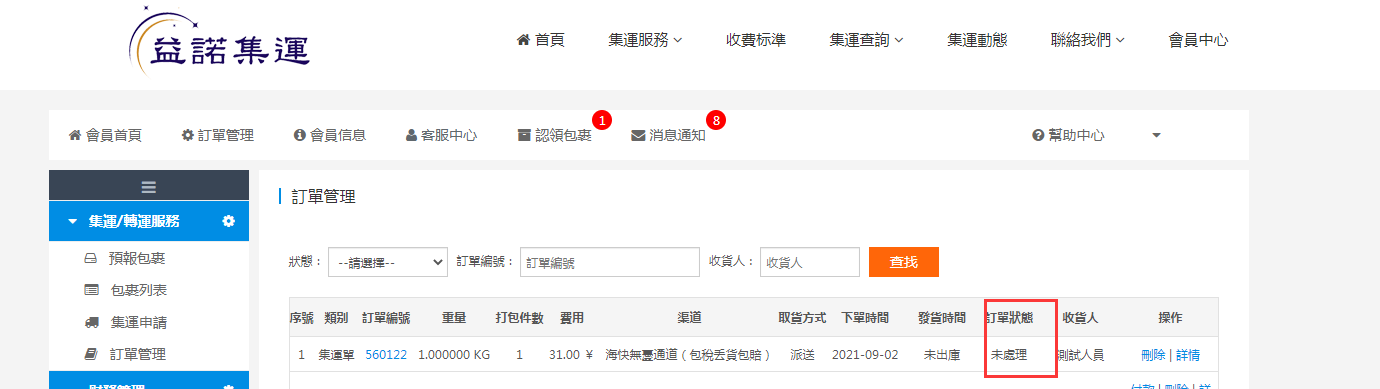Click the 下單時間 column header

pos(865,318)
